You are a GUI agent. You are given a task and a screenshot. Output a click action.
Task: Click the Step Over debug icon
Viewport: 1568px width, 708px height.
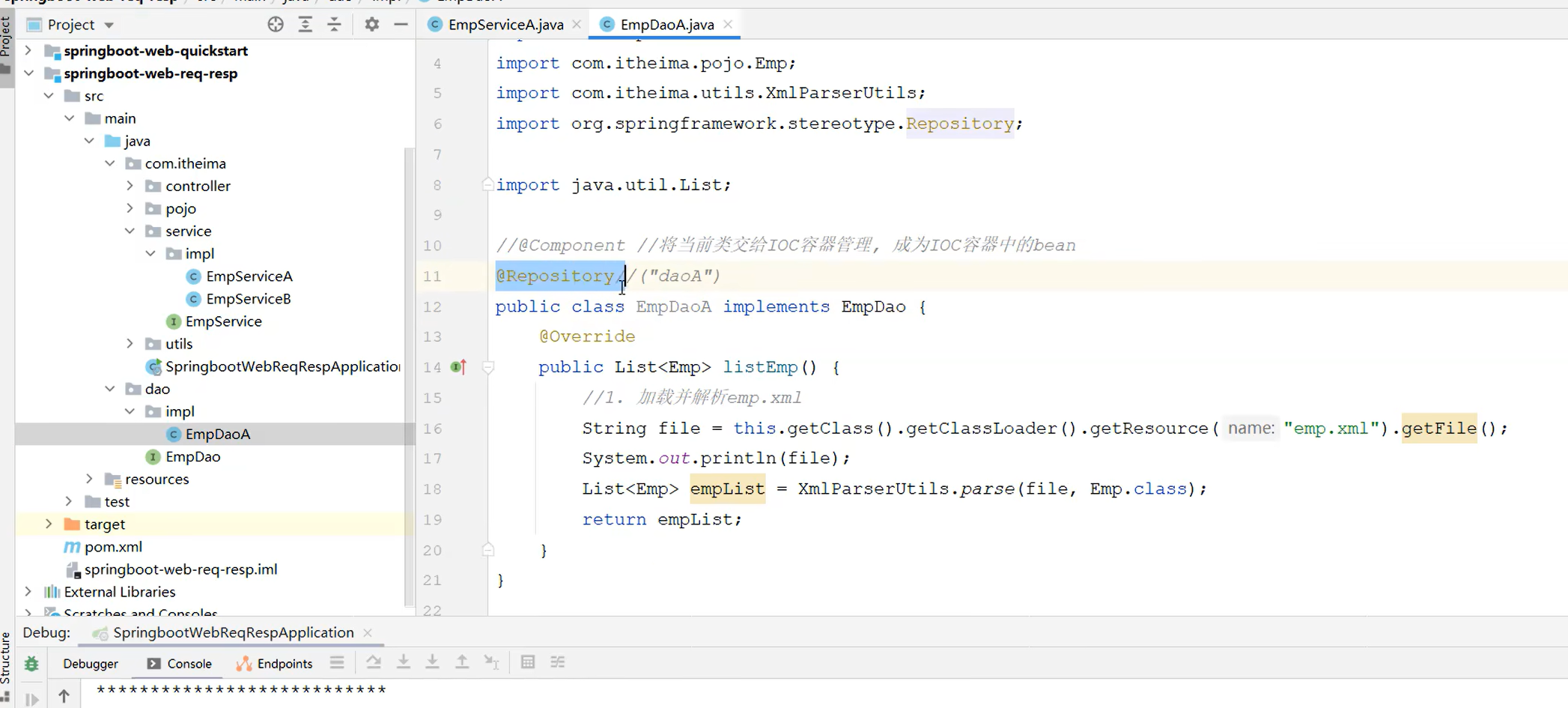click(x=374, y=662)
